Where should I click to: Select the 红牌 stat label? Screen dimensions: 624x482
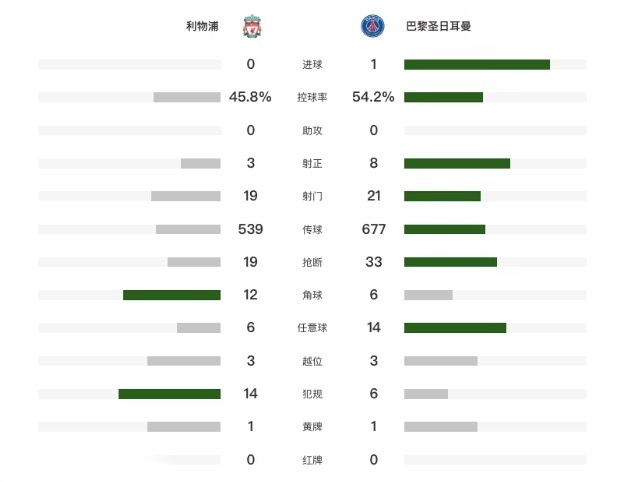click(x=312, y=460)
